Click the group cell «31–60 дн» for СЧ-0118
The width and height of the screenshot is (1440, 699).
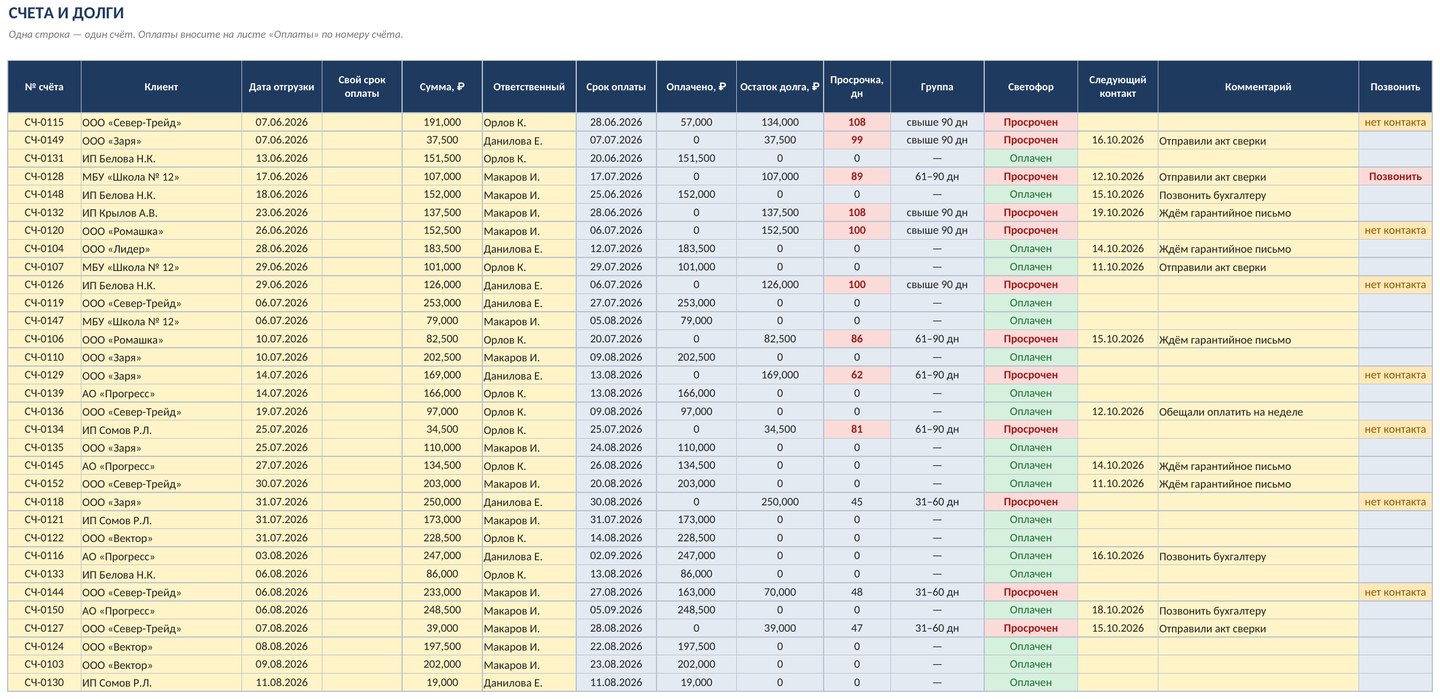(x=937, y=502)
